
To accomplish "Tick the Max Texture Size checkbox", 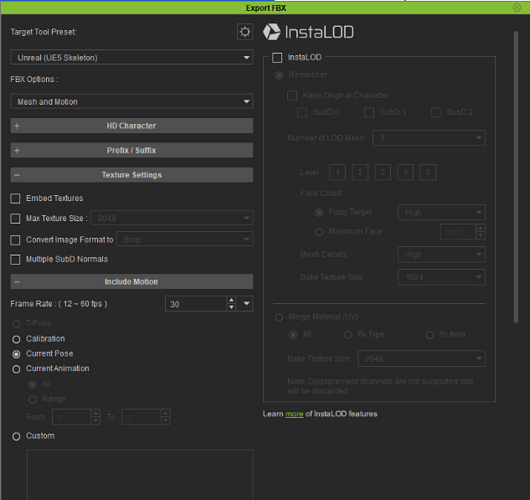I will click(x=15, y=219).
